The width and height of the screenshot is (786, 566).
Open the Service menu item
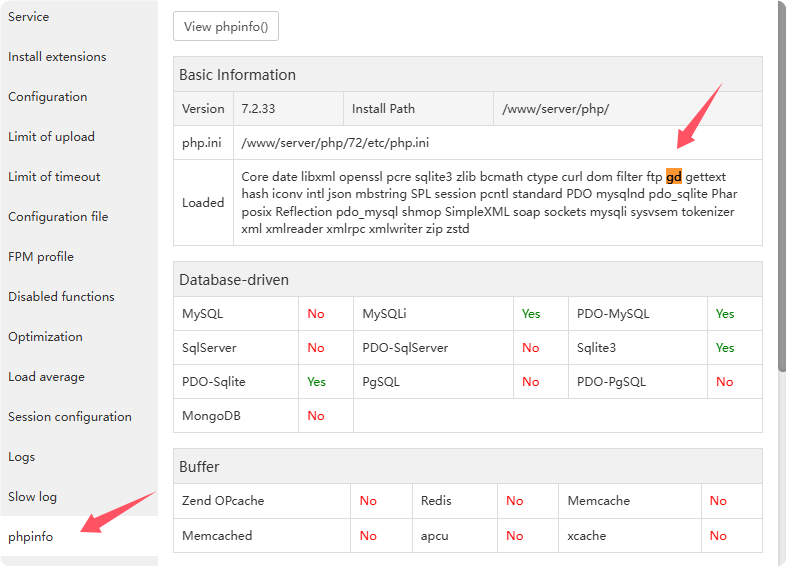29,17
